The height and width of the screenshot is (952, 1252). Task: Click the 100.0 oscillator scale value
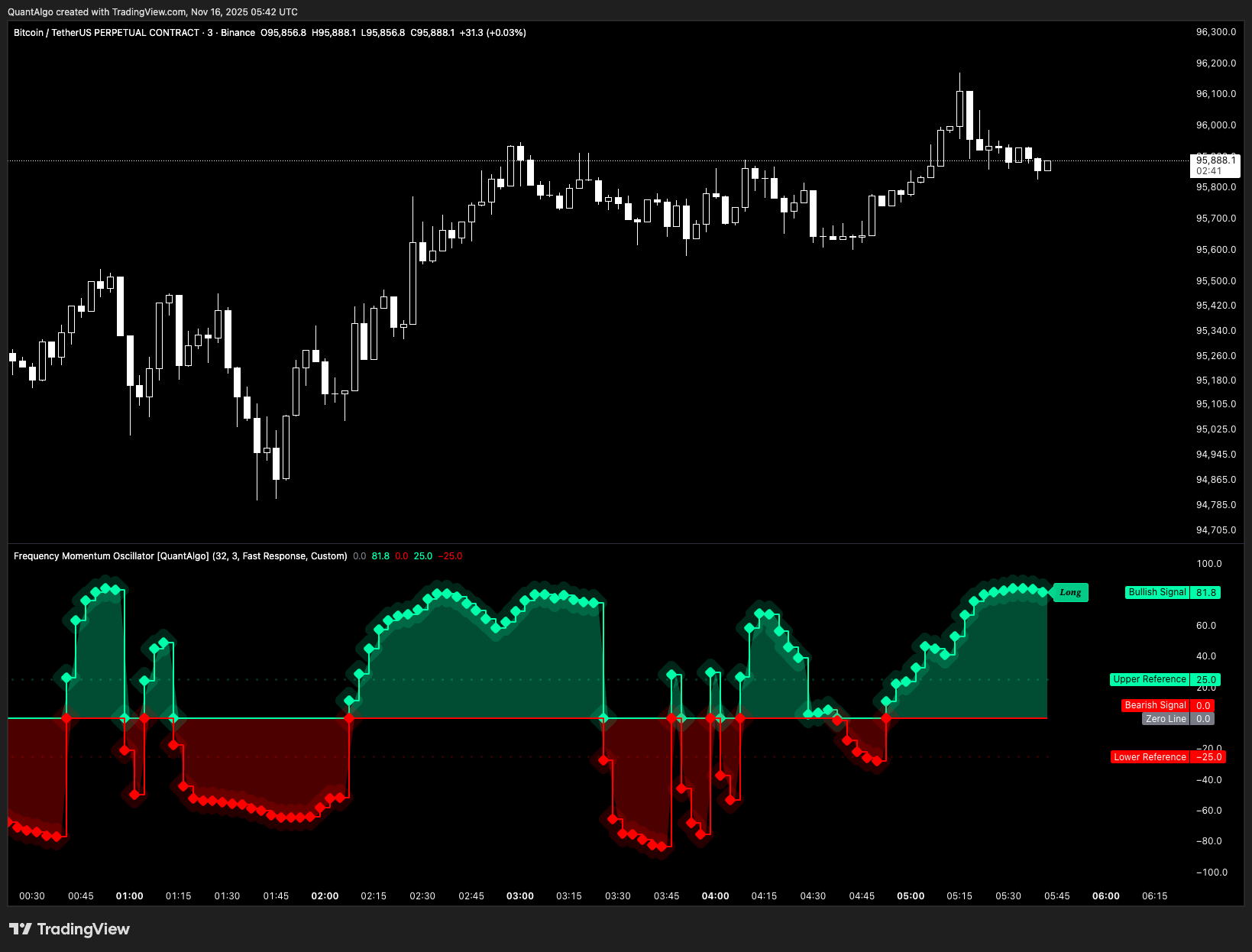click(x=1209, y=564)
